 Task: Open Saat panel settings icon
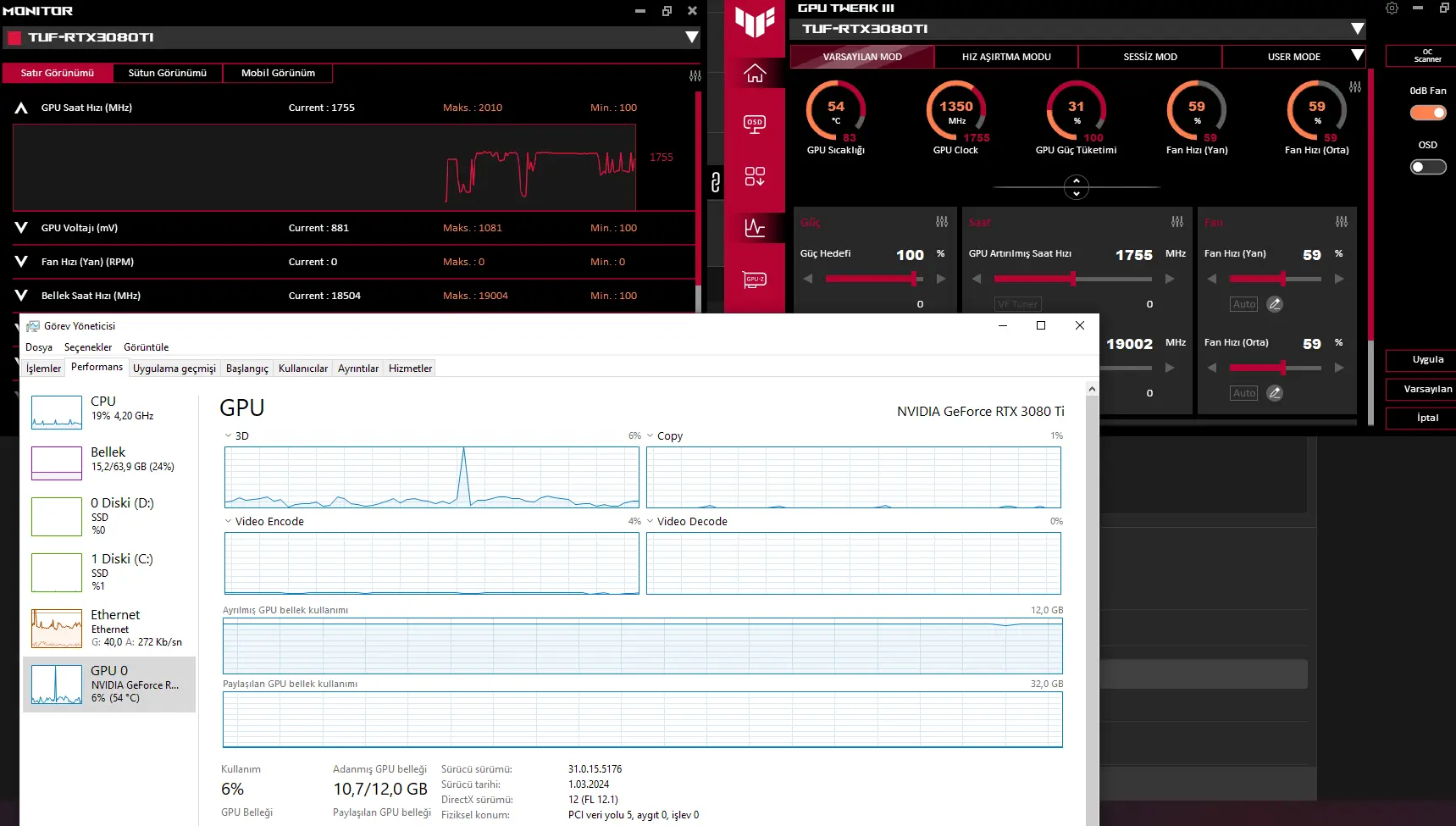point(1177,222)
